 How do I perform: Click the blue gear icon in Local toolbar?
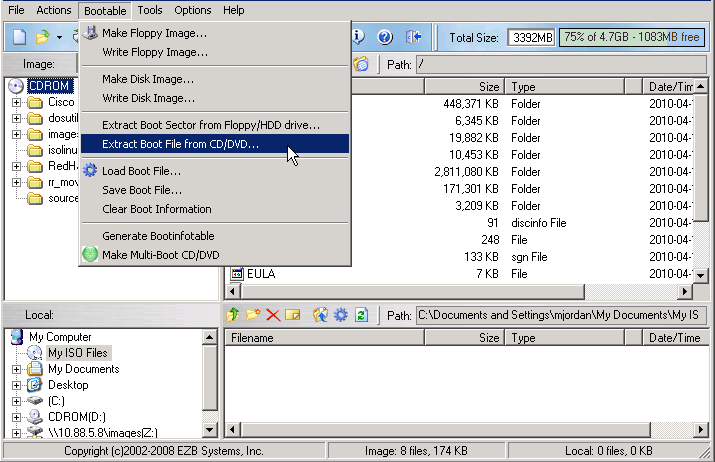(x=341, y=315)
